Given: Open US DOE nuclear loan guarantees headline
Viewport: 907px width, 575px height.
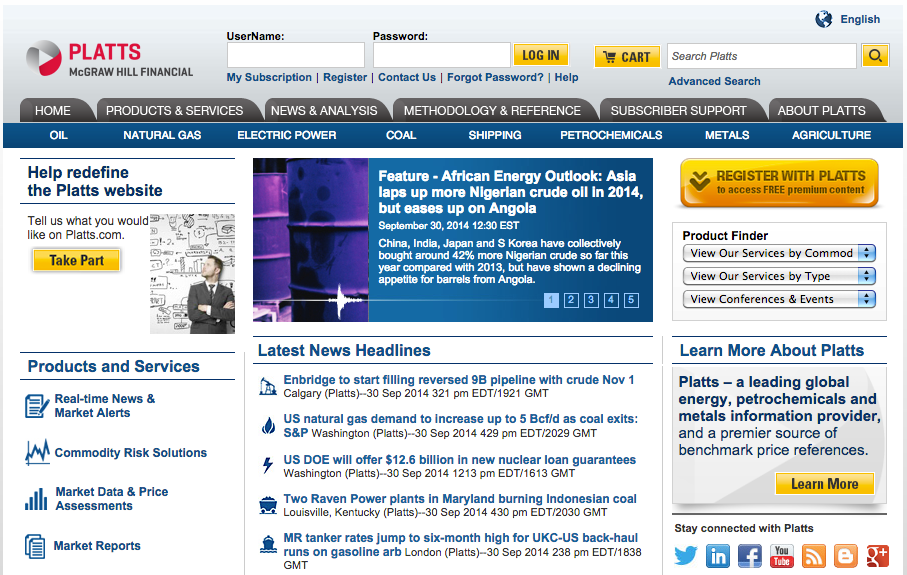Looking at the screenshot, I should click(x=459, y=459).
